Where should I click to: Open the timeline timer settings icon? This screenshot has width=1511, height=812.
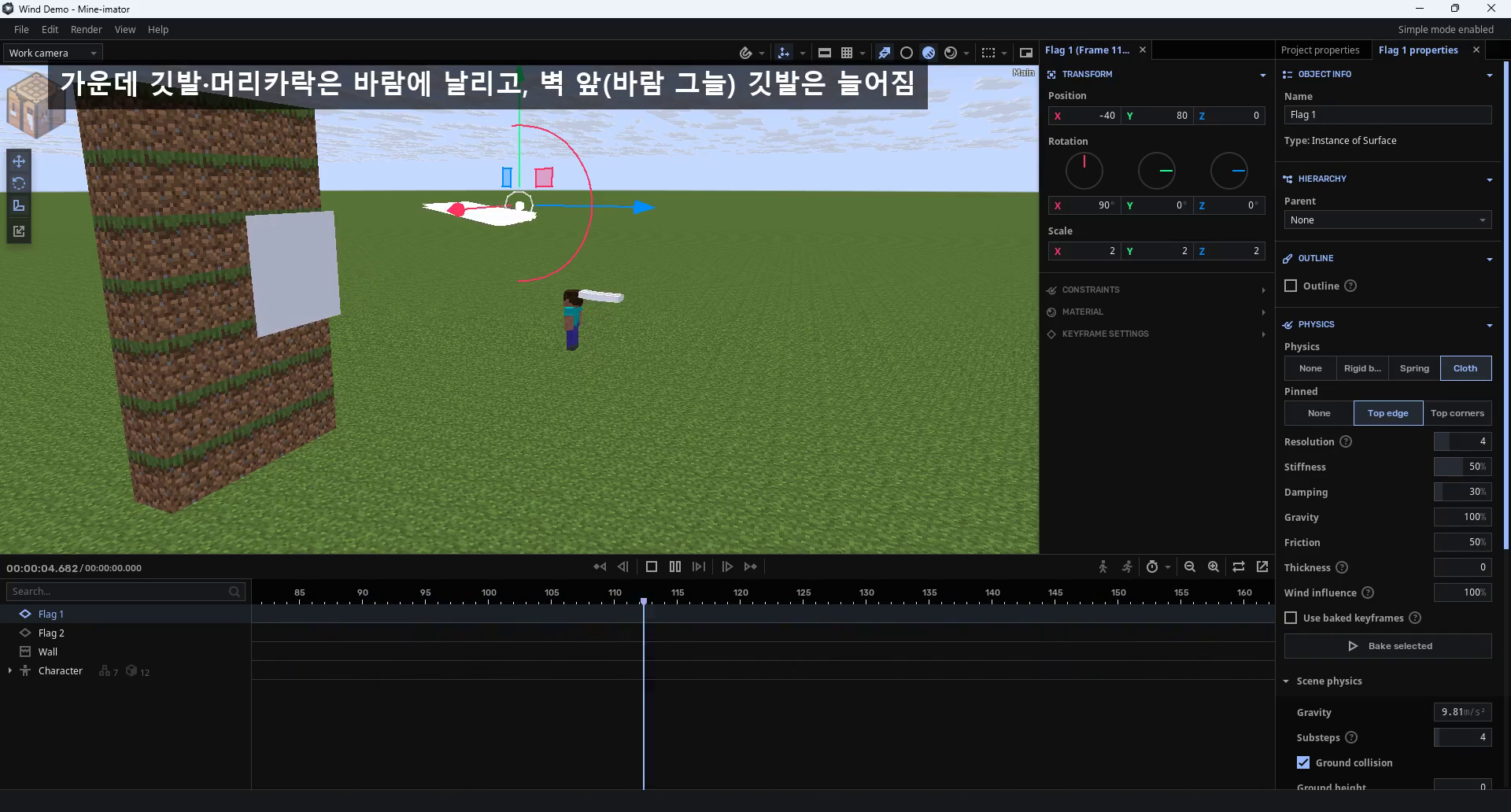click(1152, 567)
